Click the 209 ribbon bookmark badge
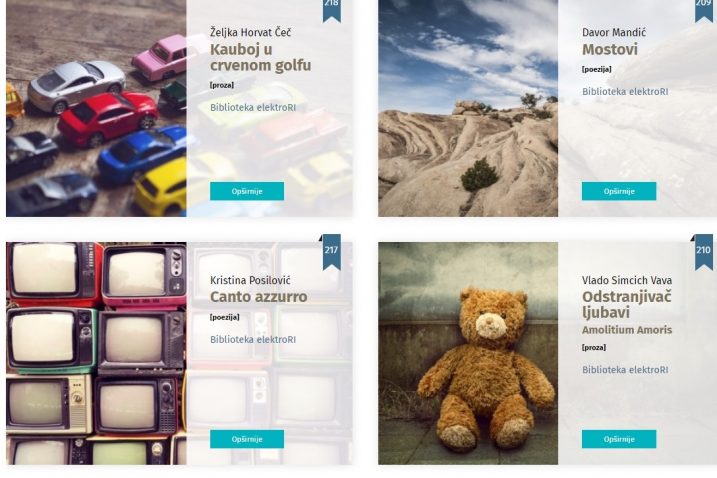The width and height of the screenshot is (717, 478). (704, 9)
